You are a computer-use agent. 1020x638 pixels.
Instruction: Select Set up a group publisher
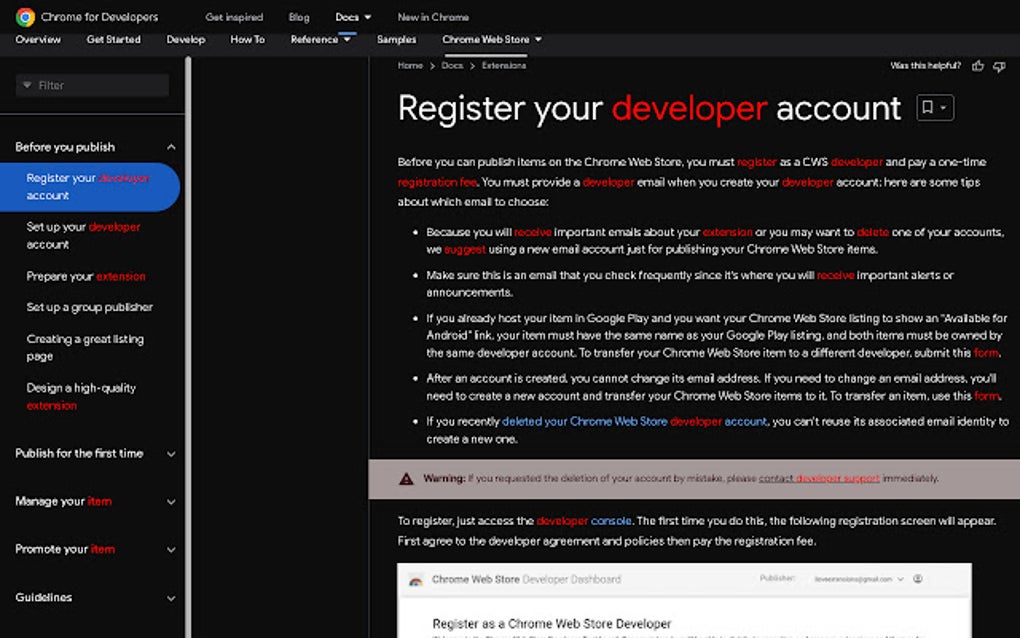click(89, 307)
